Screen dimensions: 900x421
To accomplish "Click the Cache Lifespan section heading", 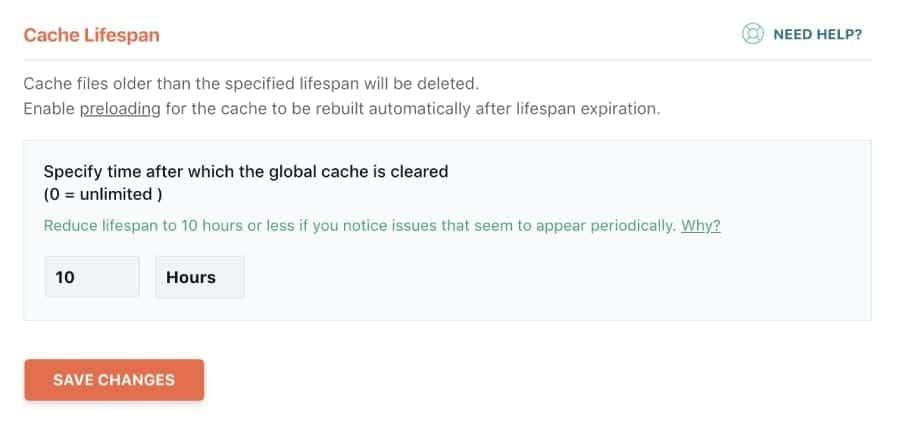I will (91, 35).
